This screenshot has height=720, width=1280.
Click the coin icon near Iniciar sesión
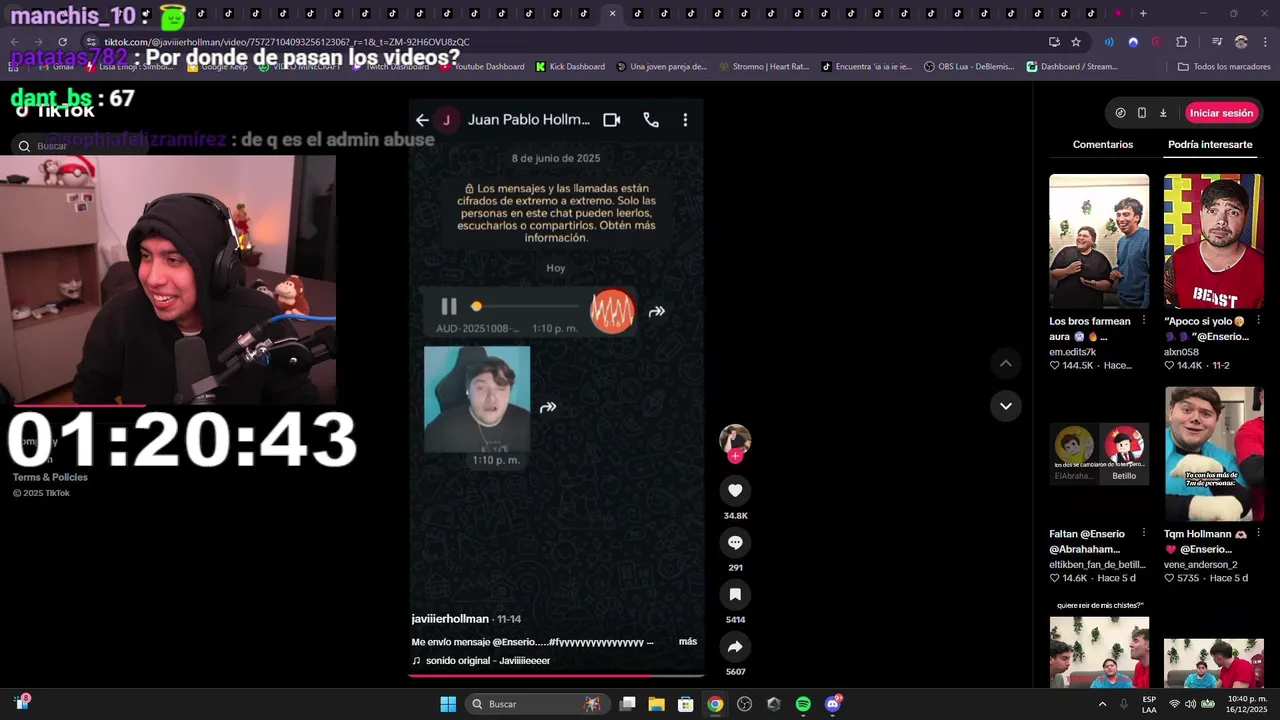coord(1120,113)
